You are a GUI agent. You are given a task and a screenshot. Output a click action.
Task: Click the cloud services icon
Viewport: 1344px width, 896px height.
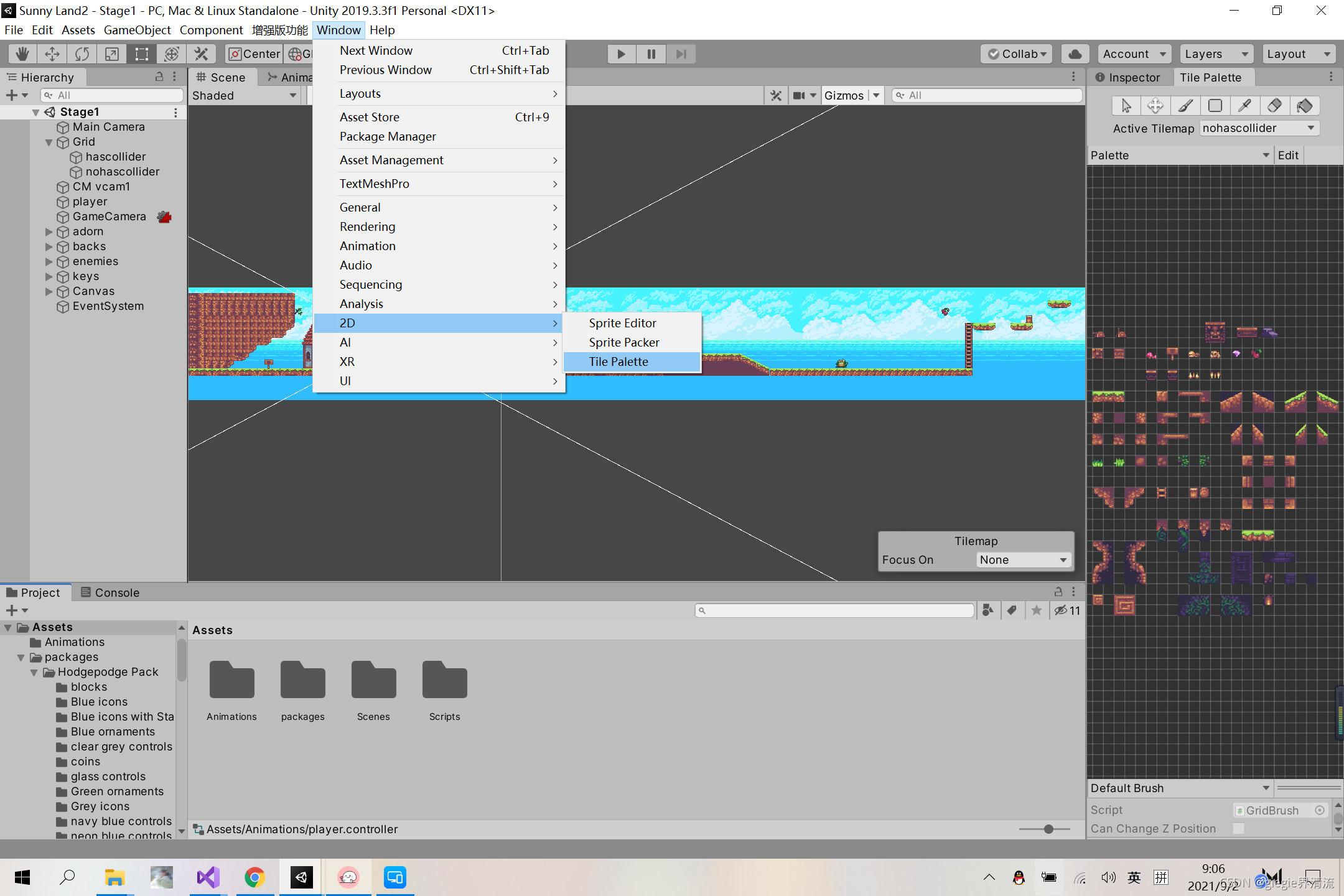tap(1075, 54)
